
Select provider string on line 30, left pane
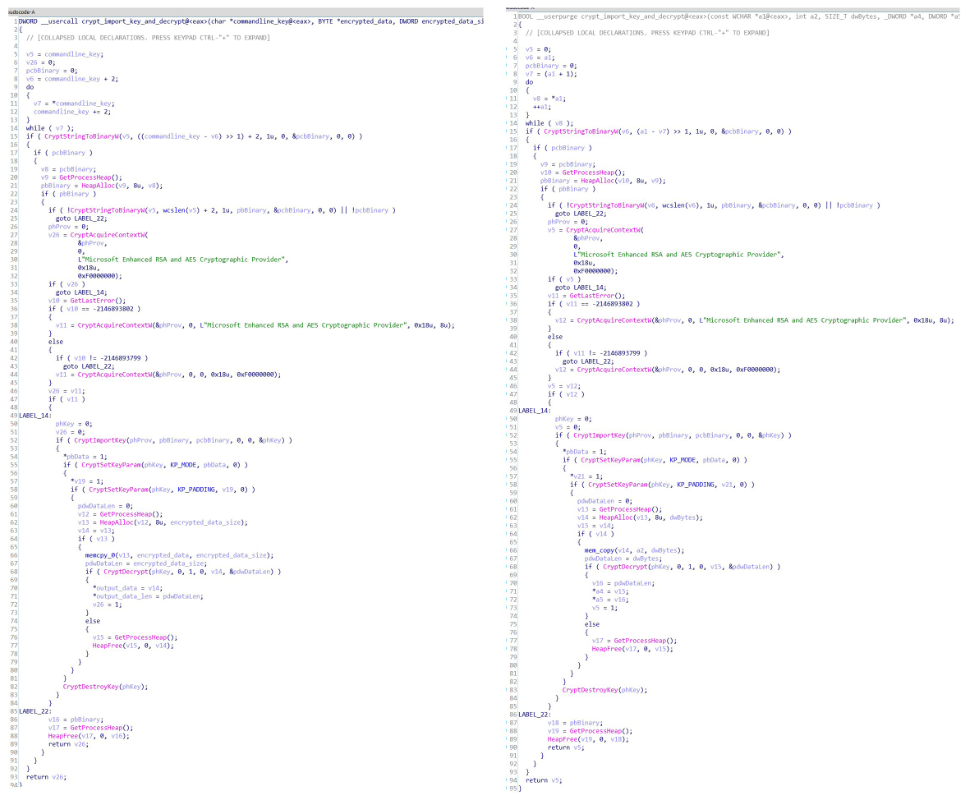183,260
